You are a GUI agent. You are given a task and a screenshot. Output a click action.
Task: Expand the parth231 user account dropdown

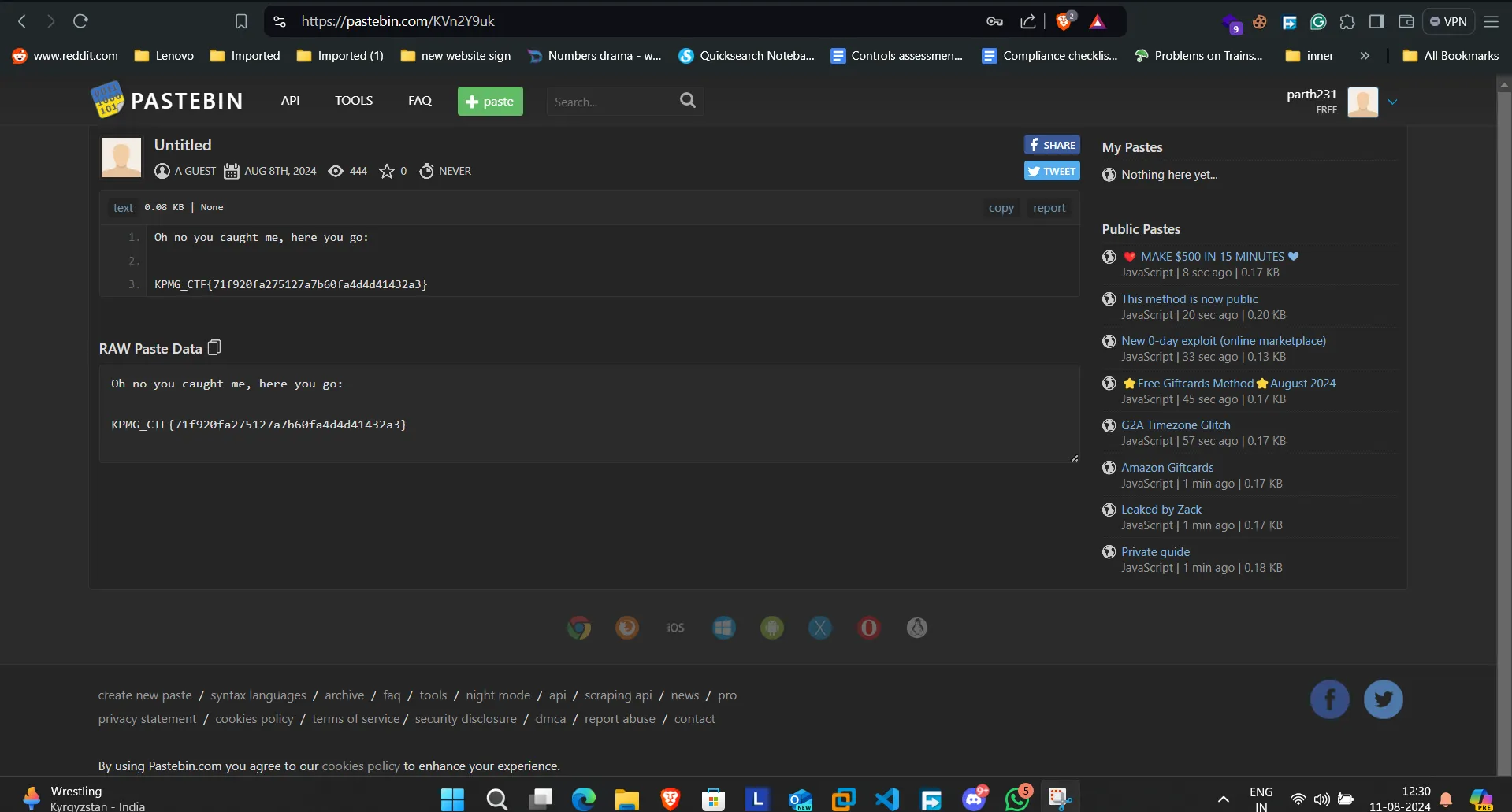[1392, 102]
